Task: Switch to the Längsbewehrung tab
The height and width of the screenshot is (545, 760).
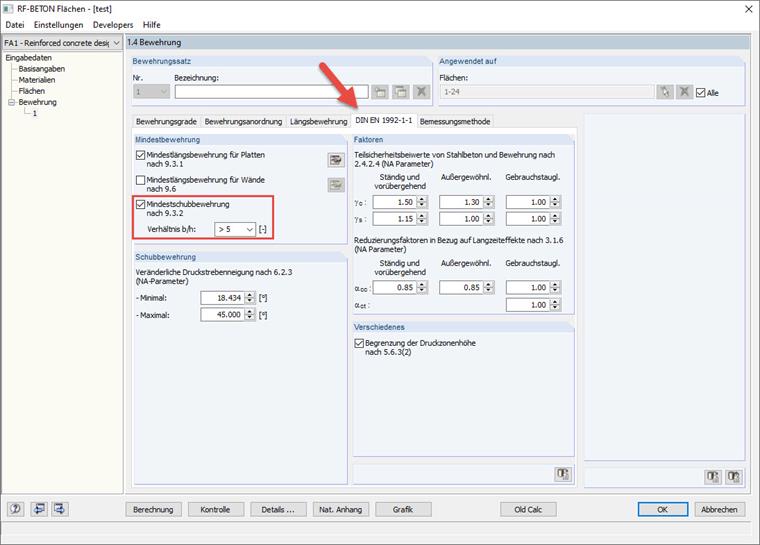Action: [x=318, y=121]
